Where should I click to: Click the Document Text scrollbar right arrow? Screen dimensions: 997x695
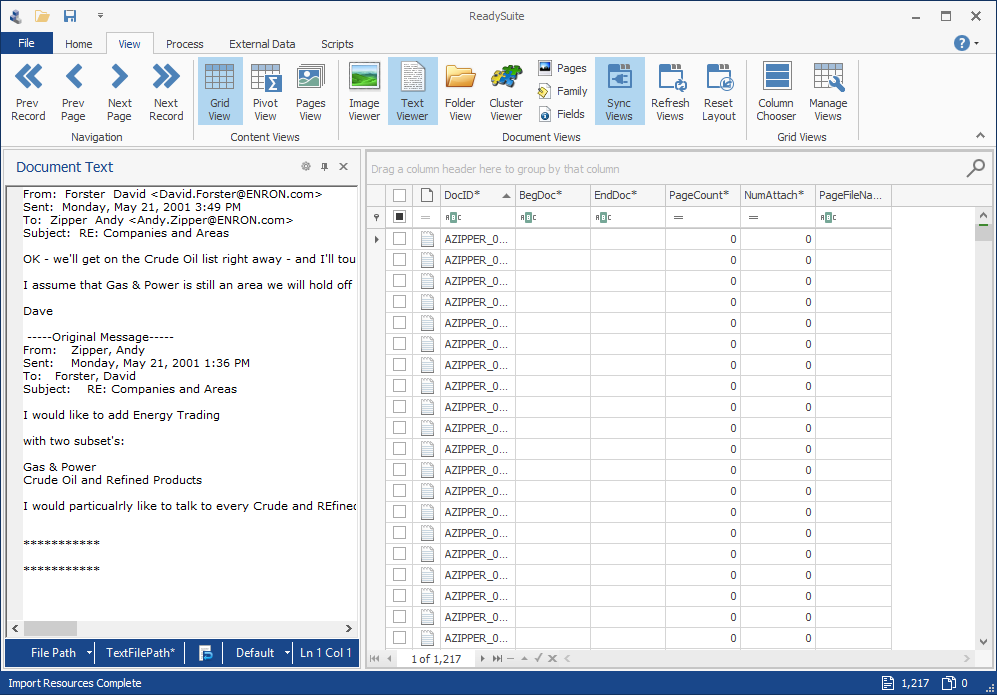click(x=348, y=628)
